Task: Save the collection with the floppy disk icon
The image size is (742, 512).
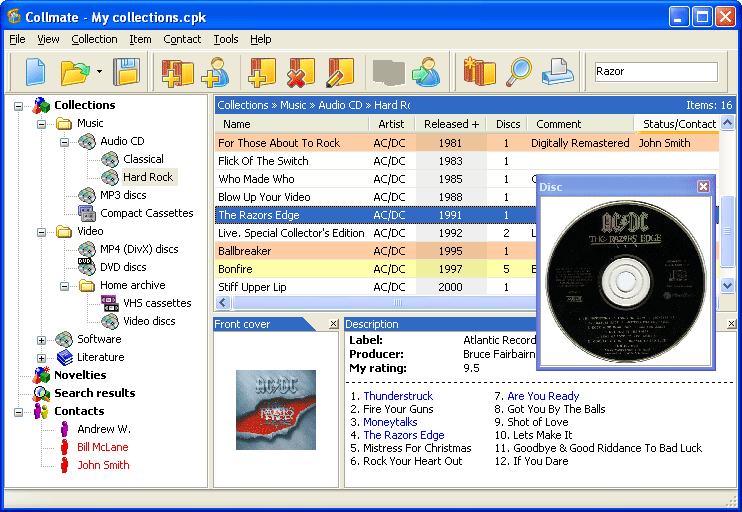Action: [126, 72]
